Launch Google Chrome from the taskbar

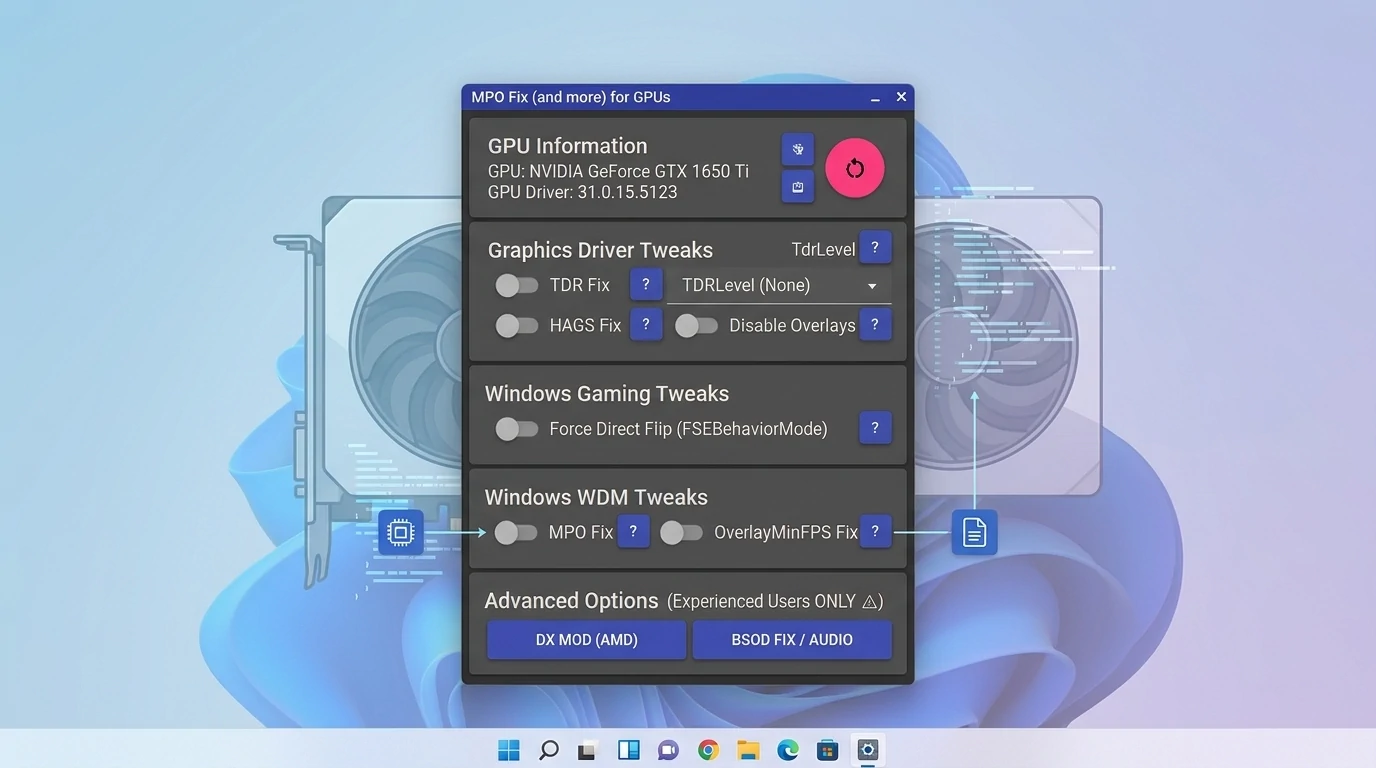click(708, 750)
